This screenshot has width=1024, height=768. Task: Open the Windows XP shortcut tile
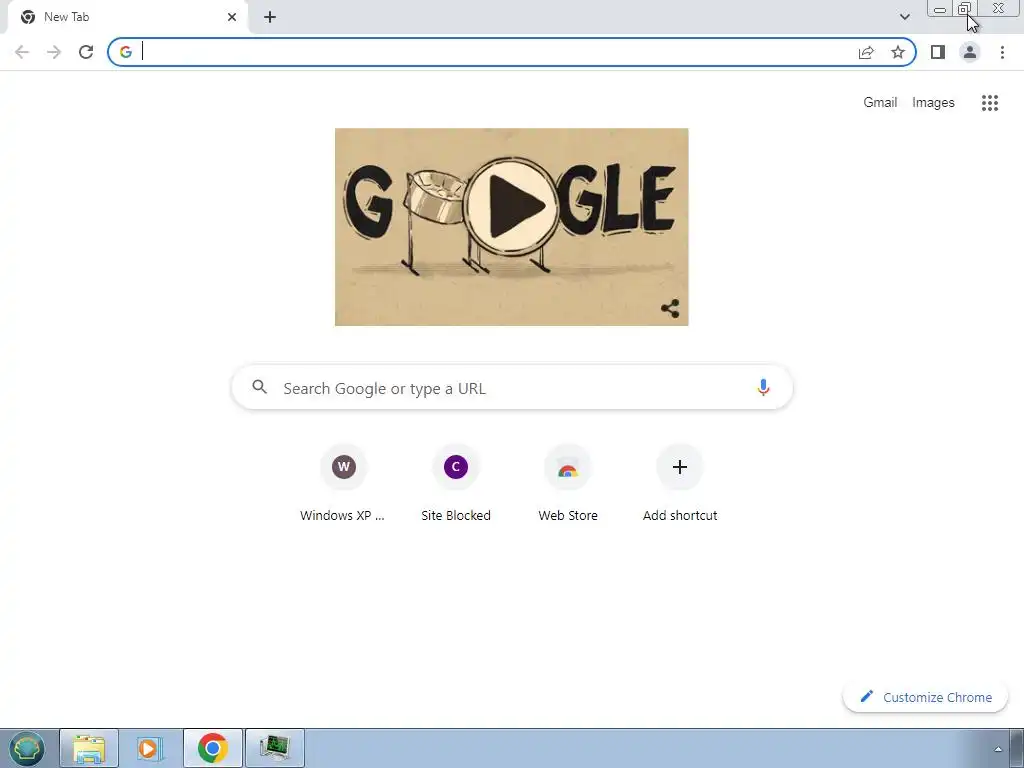click(x=343, y=484)
